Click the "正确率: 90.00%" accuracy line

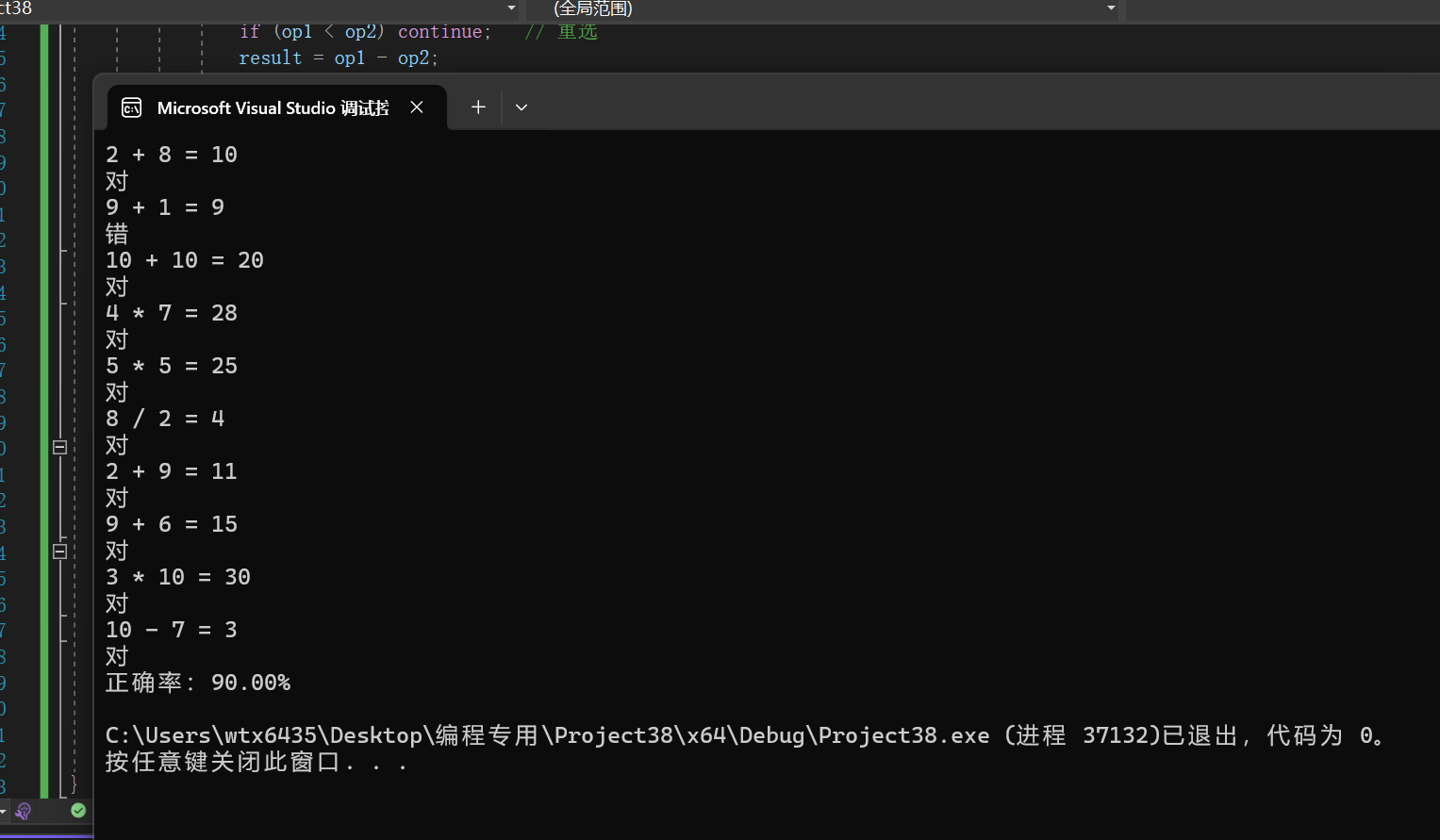click(198, 683)
